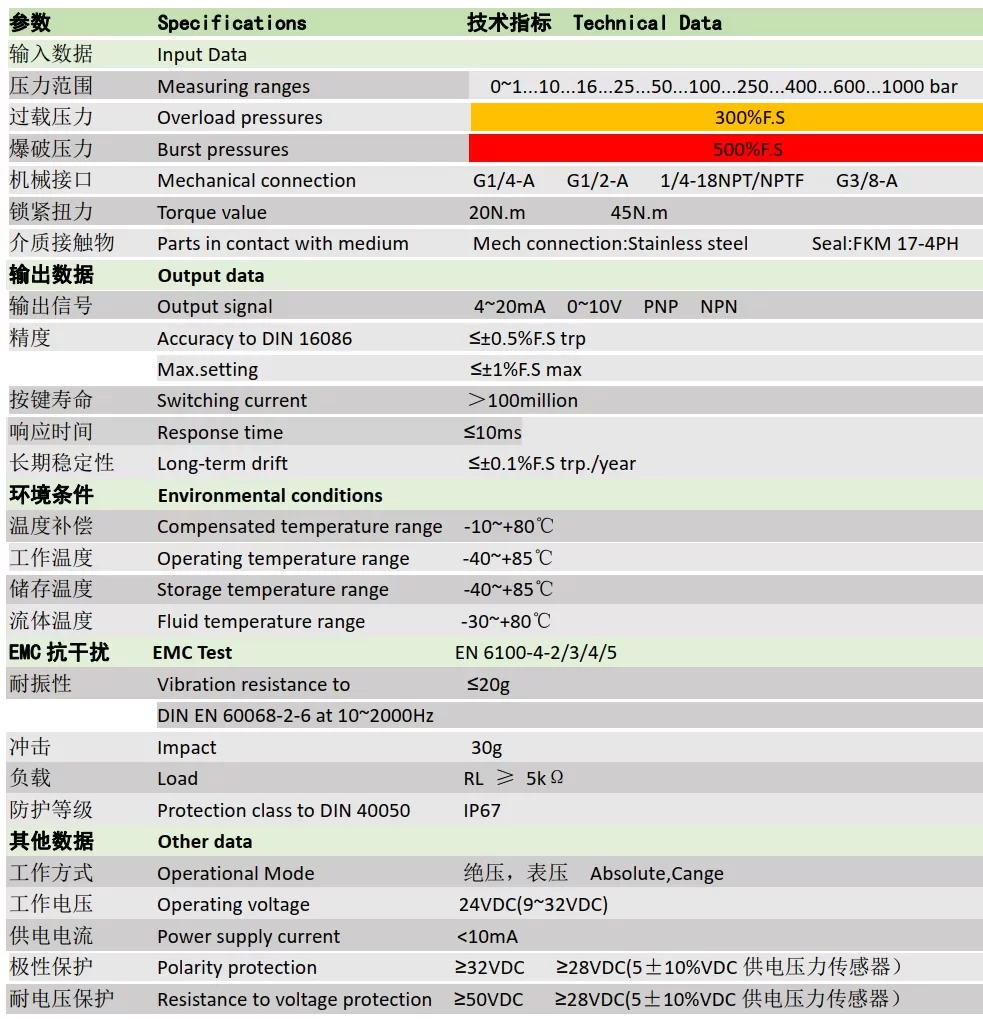Click the measuring range value ending '1000 bar'
The width and height of the screenshot is (983, 1019).
point(724,86)
